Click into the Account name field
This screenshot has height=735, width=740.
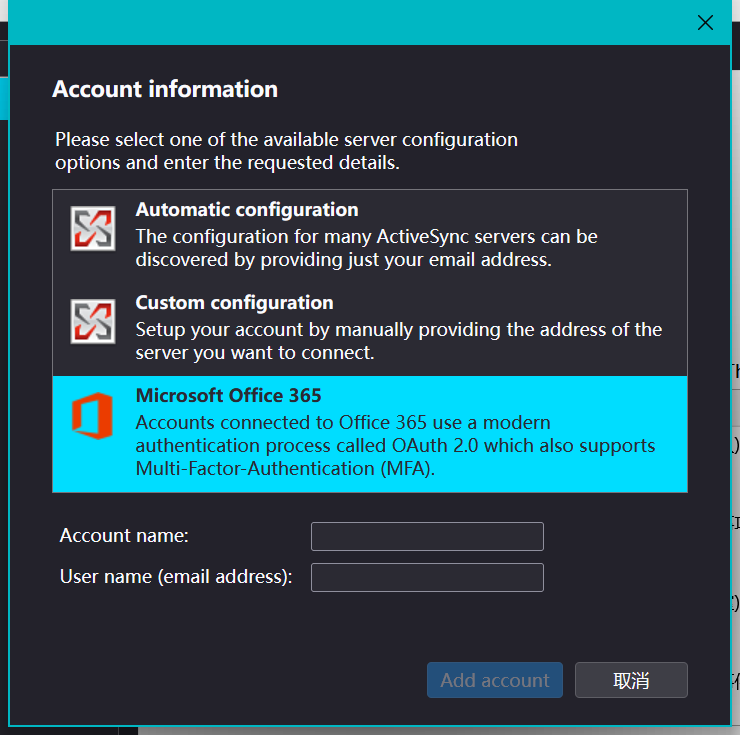click(427, 536)
